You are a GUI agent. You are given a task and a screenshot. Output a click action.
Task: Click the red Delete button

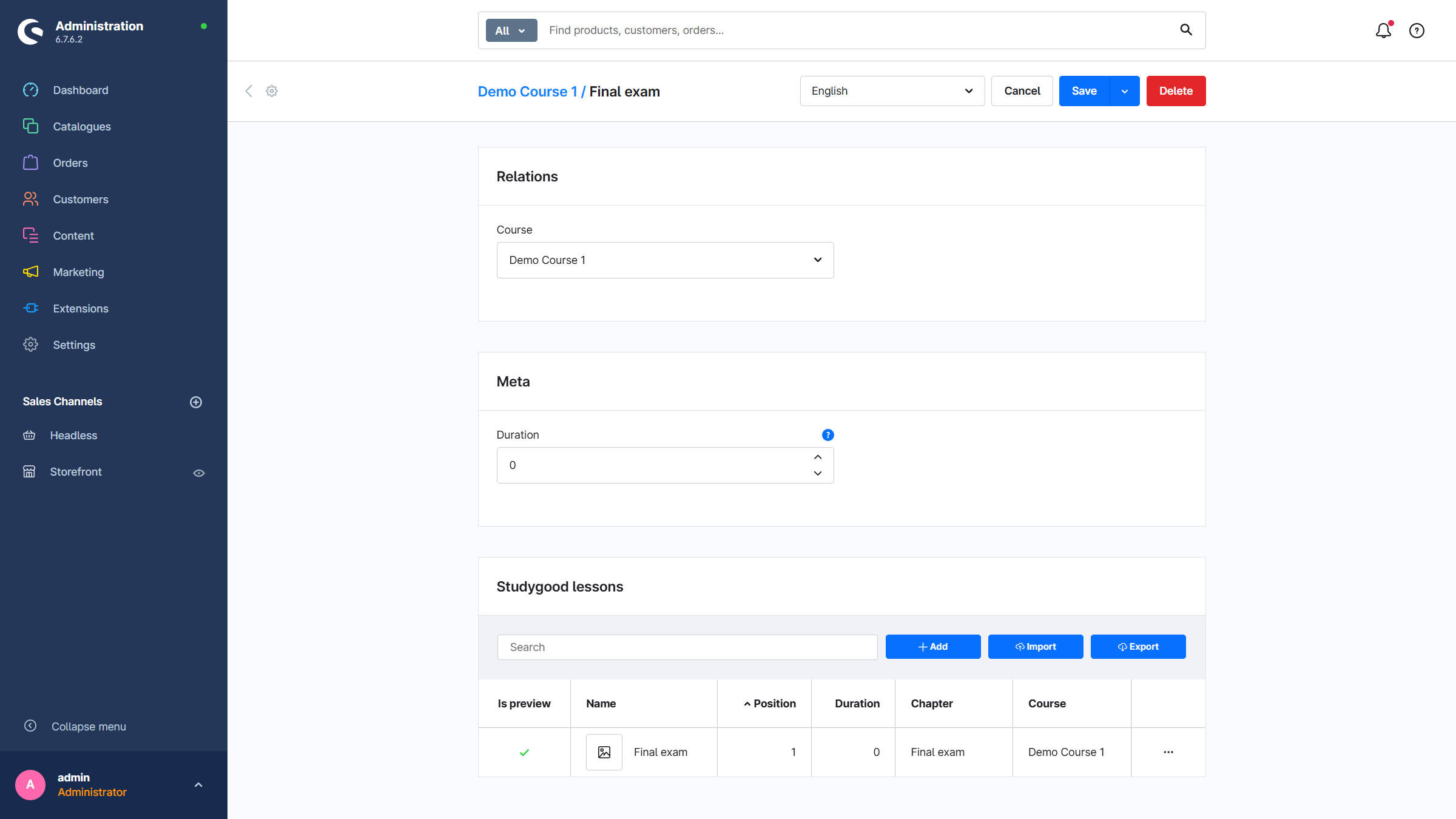click(x=1176, y=91)
